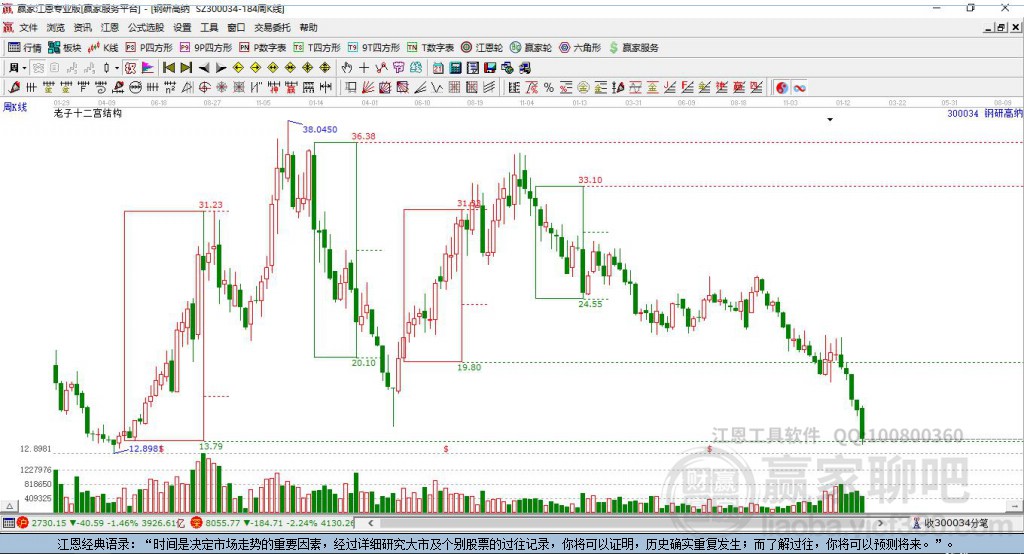Activate the crosshair cursor tool
This screenshot has width=1024, height=554.
[364, 67]
